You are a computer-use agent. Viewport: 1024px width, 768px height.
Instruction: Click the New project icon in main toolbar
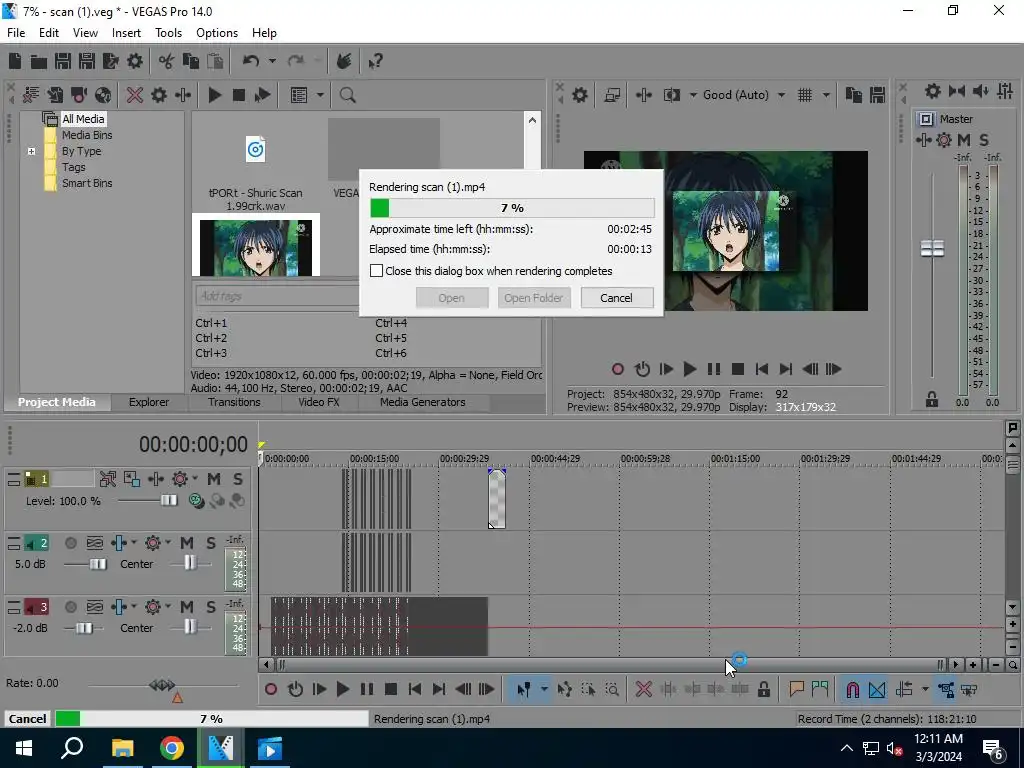pos(14,61)
